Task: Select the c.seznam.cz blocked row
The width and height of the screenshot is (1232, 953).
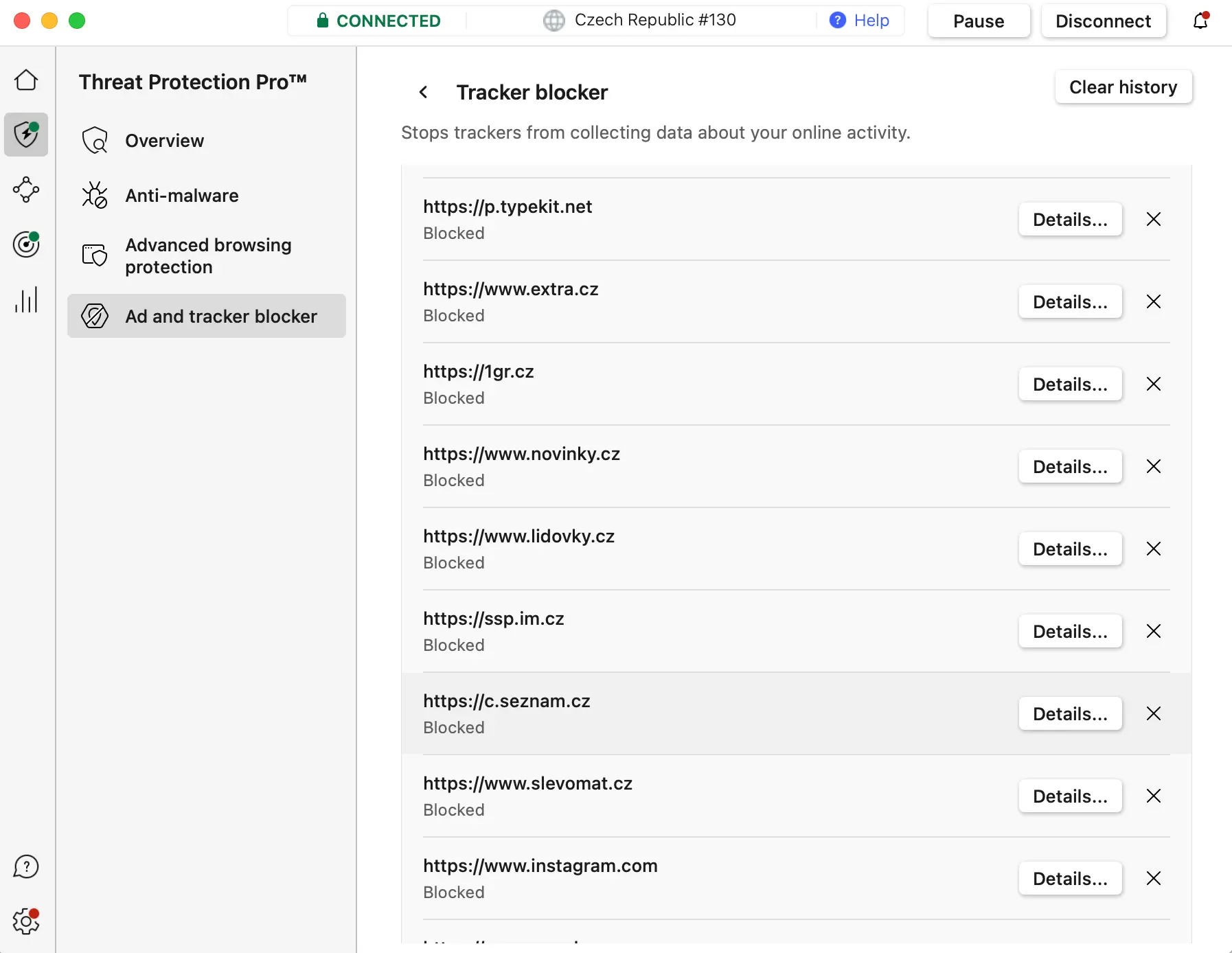Action: [x=687, y=714]
